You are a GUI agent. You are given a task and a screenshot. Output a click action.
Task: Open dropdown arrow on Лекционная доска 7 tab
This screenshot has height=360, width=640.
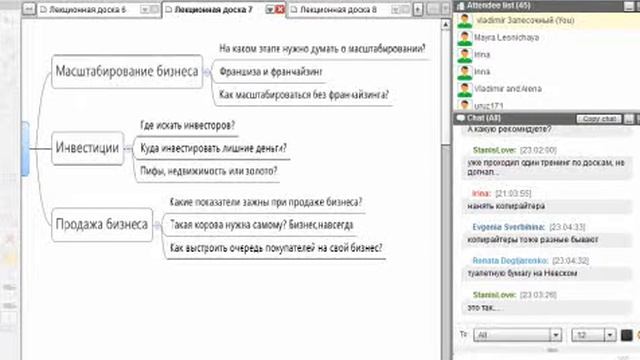point(270,9)
